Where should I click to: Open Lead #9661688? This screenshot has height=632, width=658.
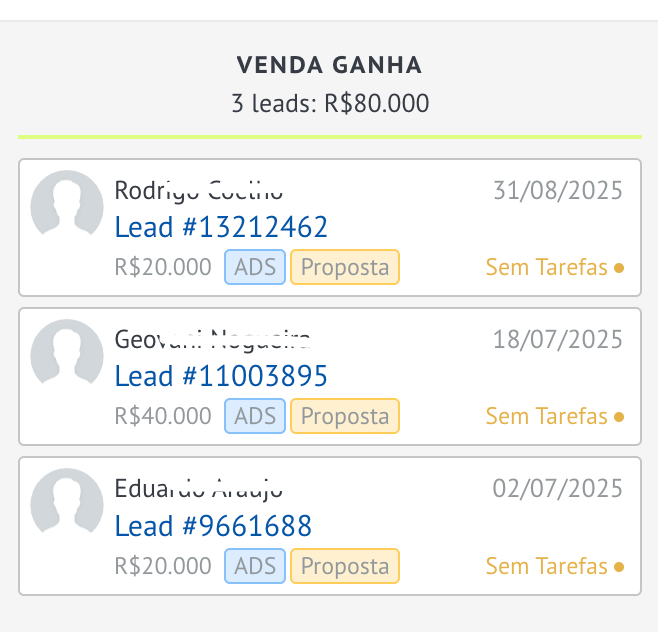tap(213, 525)
